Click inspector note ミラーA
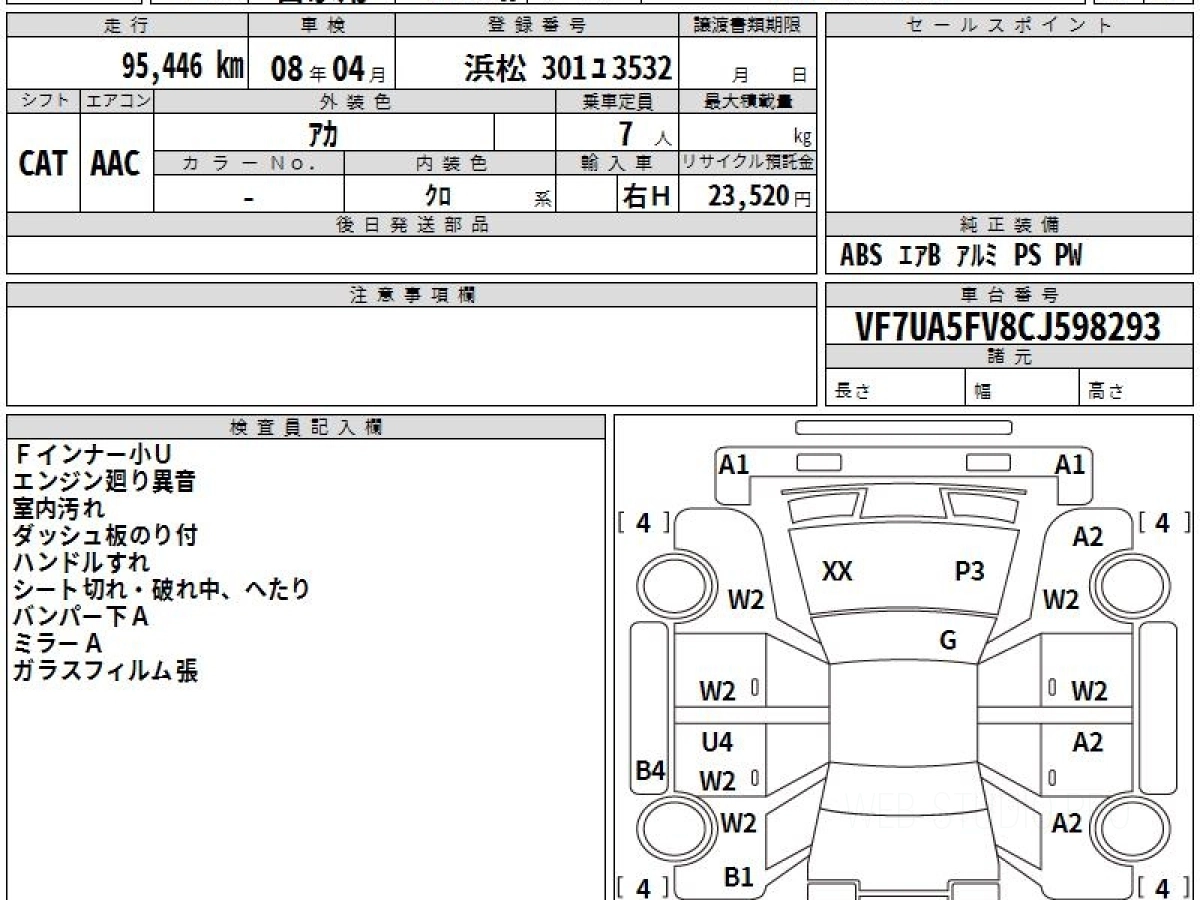1200x900 pixels. click(57, 644)
